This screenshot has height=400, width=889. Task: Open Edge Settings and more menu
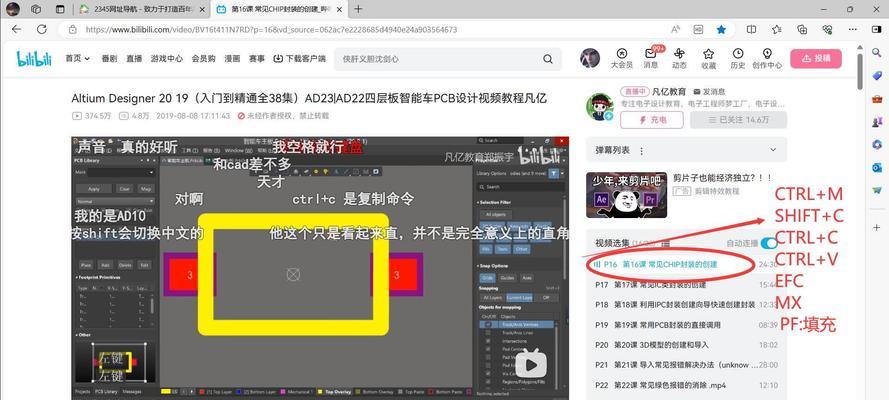click(852, 29)
